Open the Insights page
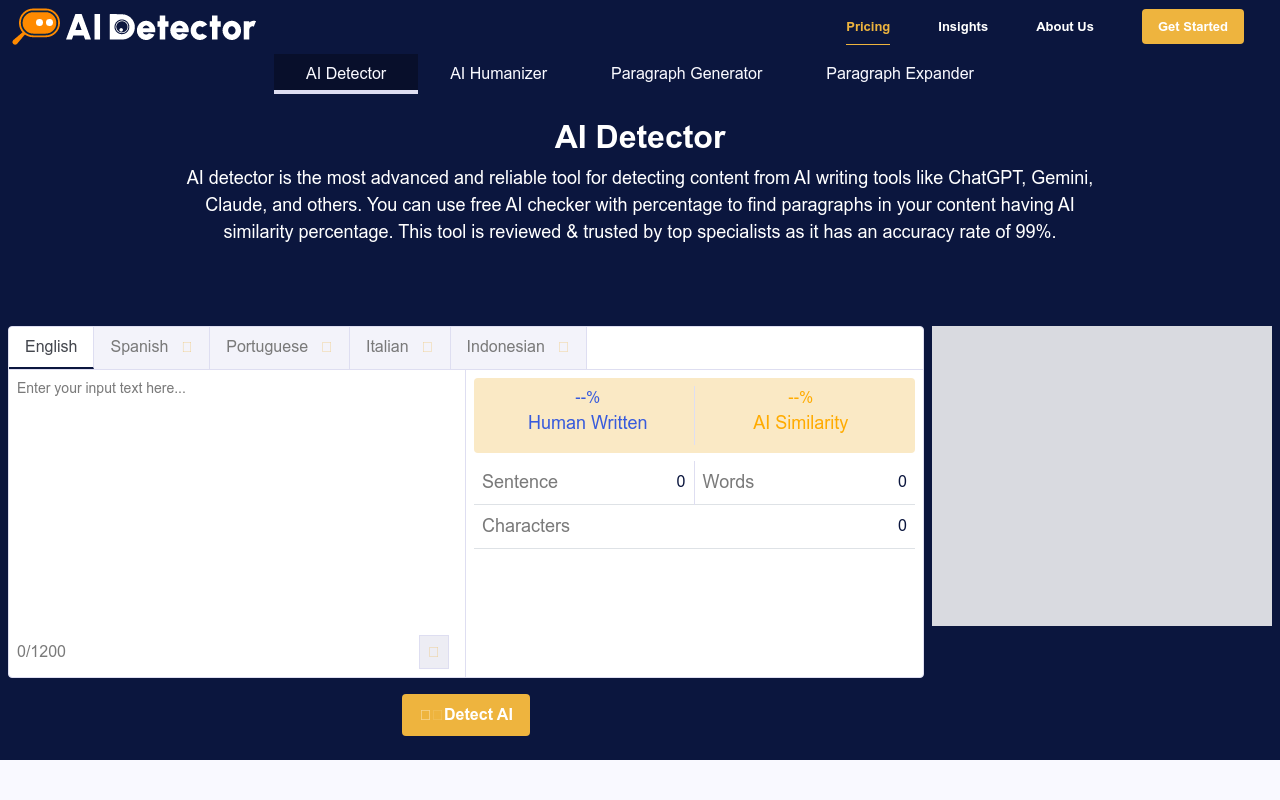Screen dimensions: 1280x800 [x=963, y=27]
